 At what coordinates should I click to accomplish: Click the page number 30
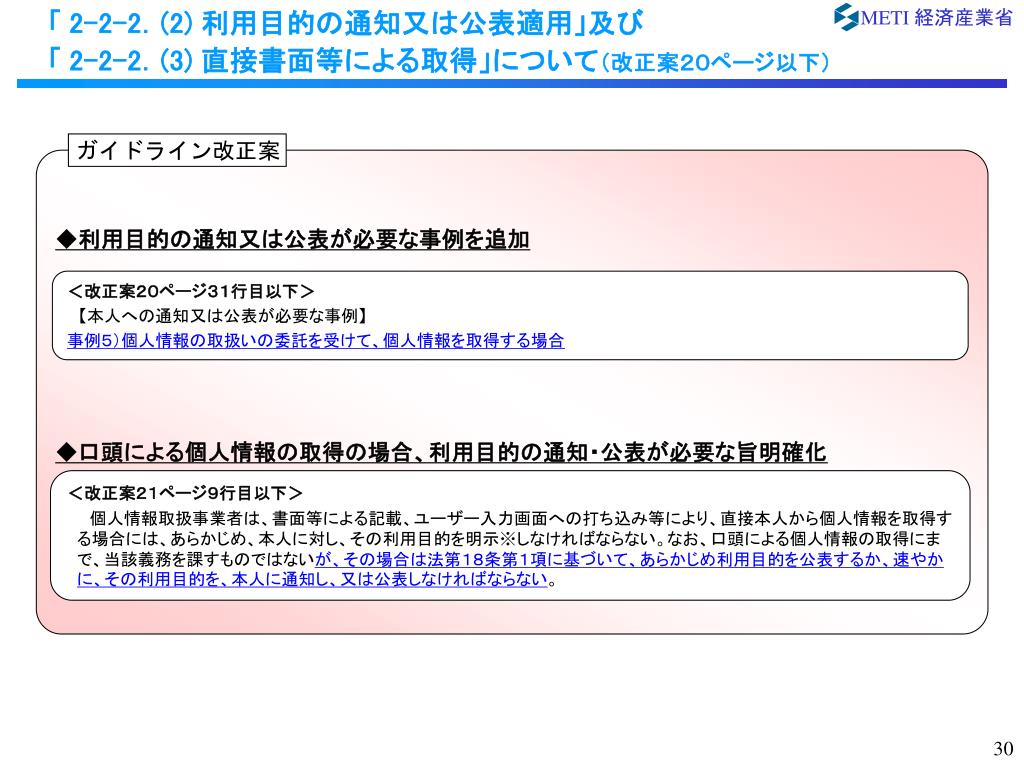1003,748
